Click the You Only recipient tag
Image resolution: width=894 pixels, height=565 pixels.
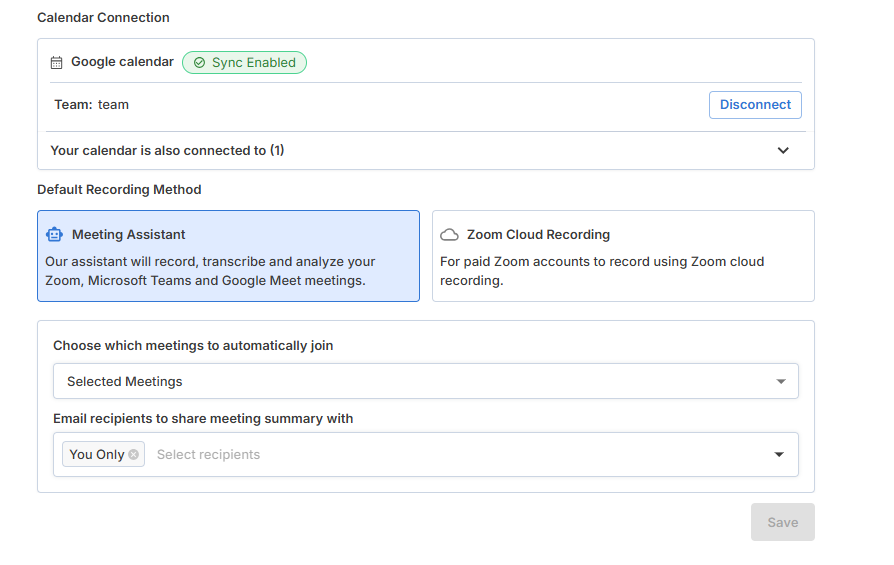point(97,455)
